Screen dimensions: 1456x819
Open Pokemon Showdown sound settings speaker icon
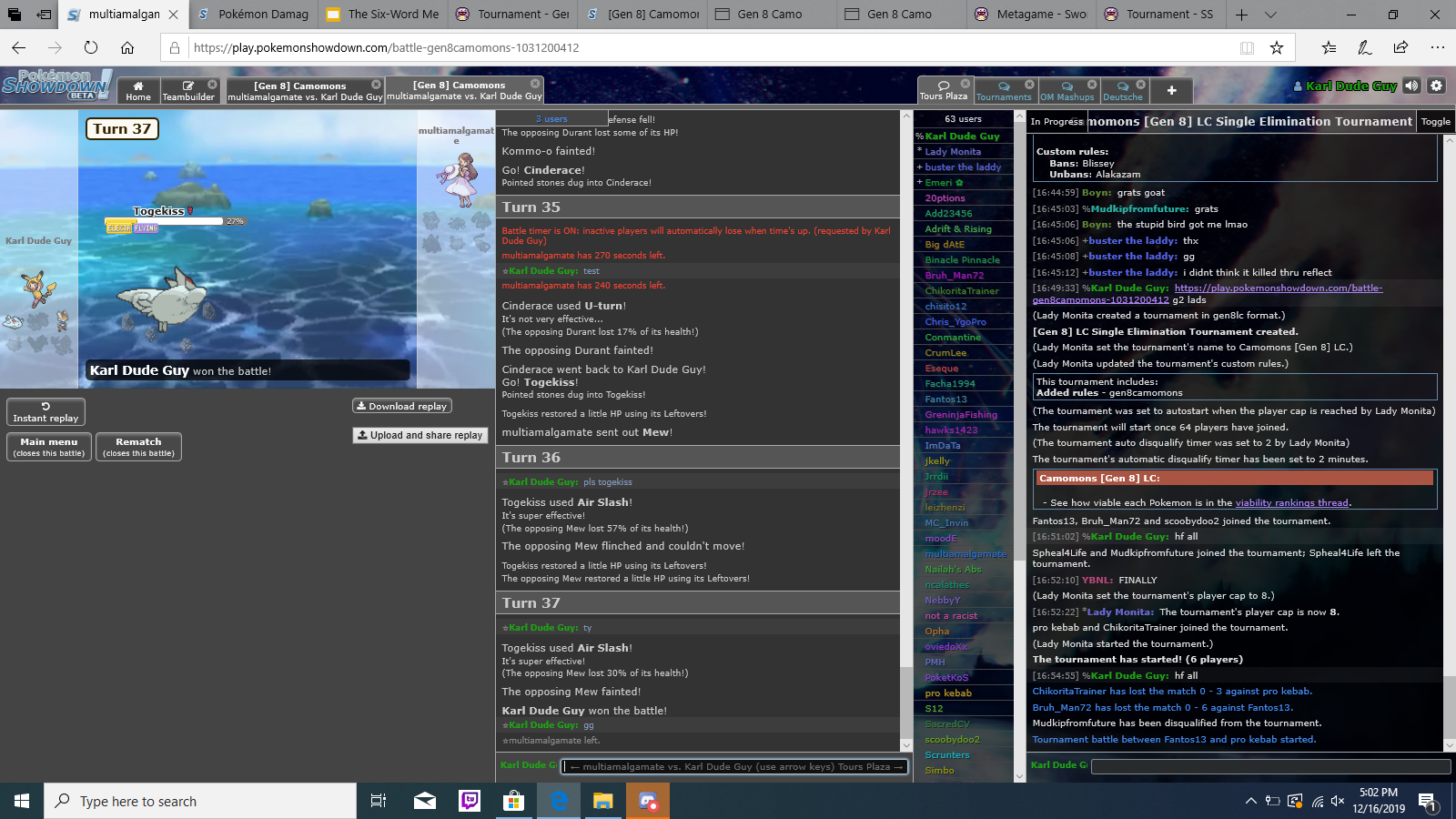pyautogui.click(x=1411, y=86)
